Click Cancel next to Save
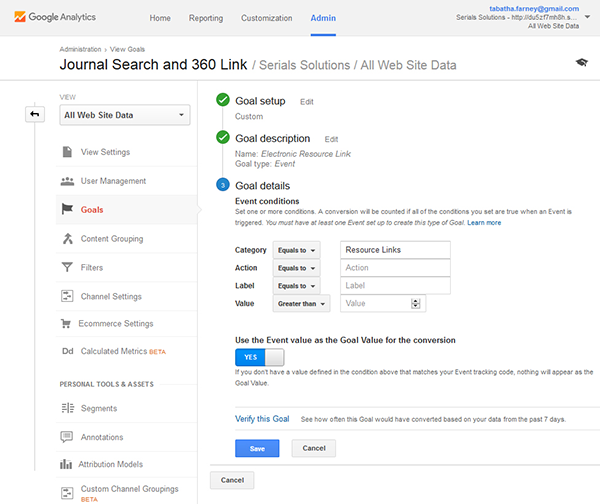This screenshot has width=600, height=504. (314, 448)
